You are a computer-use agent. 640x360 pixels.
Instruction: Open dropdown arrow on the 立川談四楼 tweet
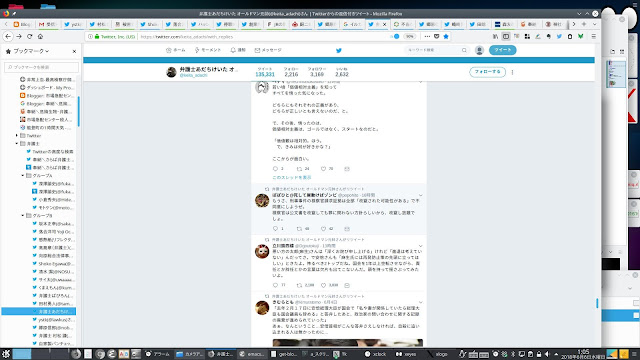pos(420,246)
